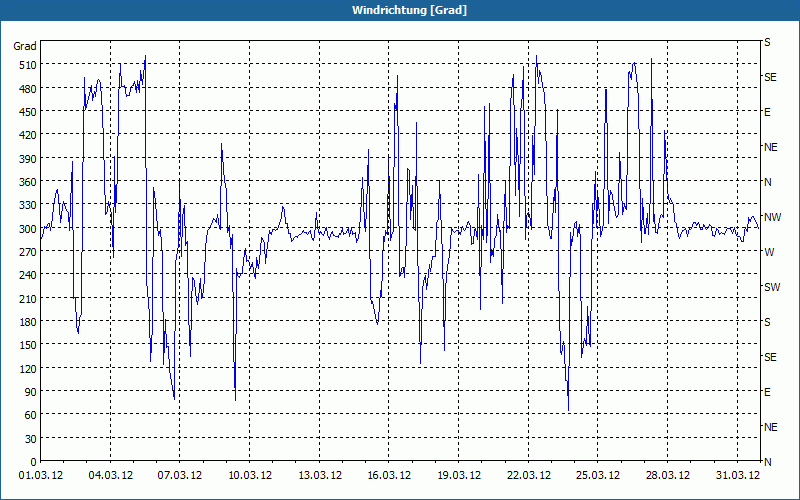
Task: Select the 330 y-axis value
Action: pos(28,205)
